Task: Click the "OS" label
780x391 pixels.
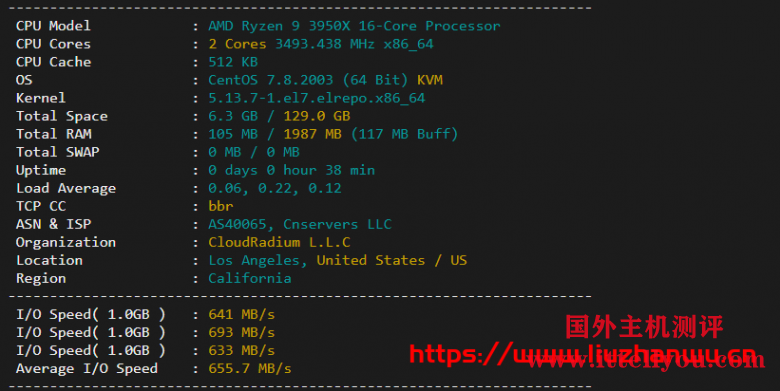Action: [24, 80]
